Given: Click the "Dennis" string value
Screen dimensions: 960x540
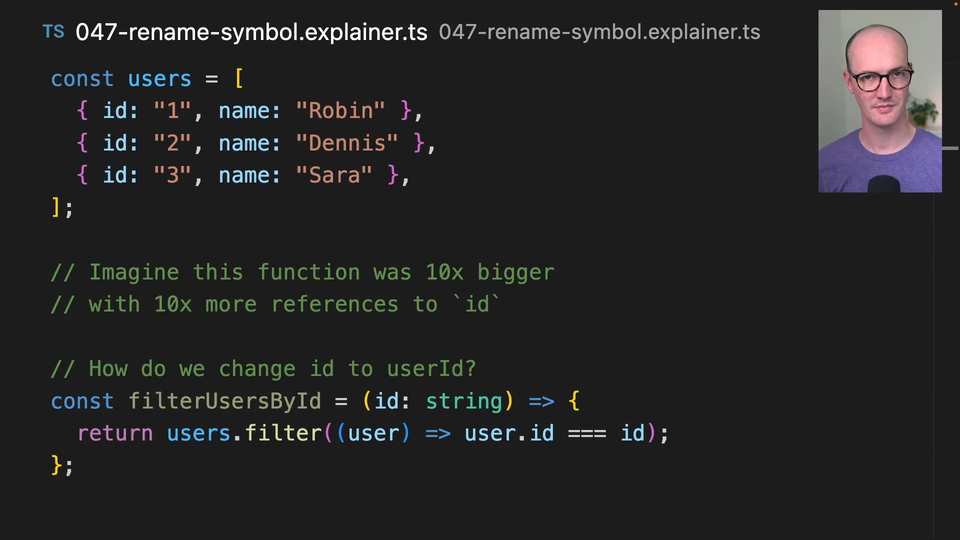Looking at the screenshot, I should (347, 143).
